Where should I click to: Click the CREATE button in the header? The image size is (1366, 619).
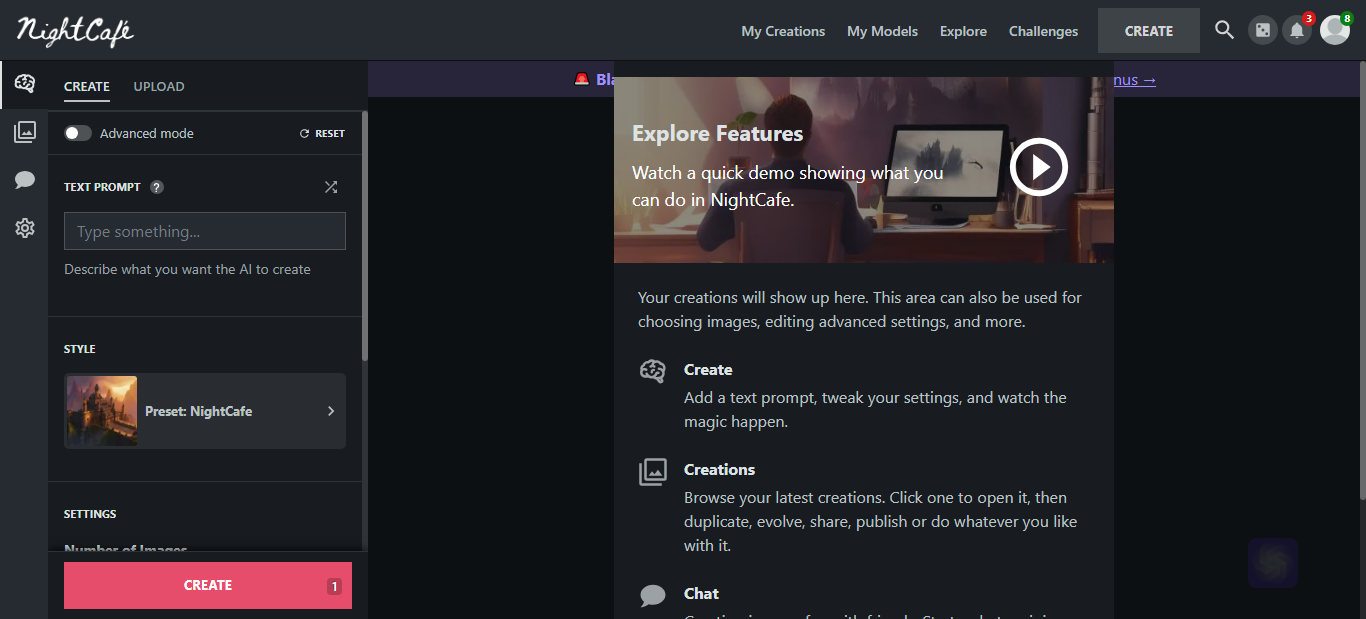[x=1149, y=31]
